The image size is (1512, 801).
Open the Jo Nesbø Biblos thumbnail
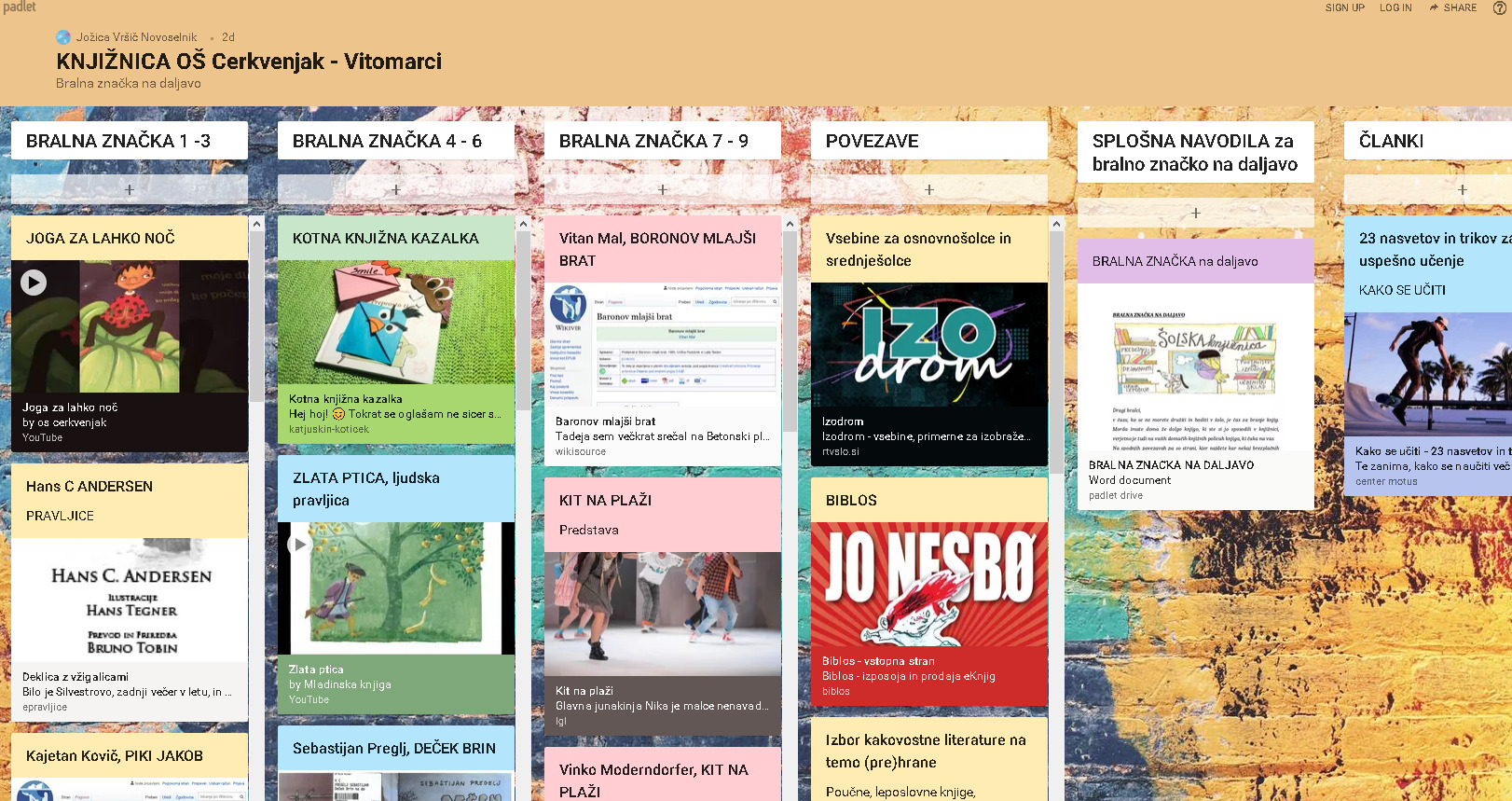point(929,584)
